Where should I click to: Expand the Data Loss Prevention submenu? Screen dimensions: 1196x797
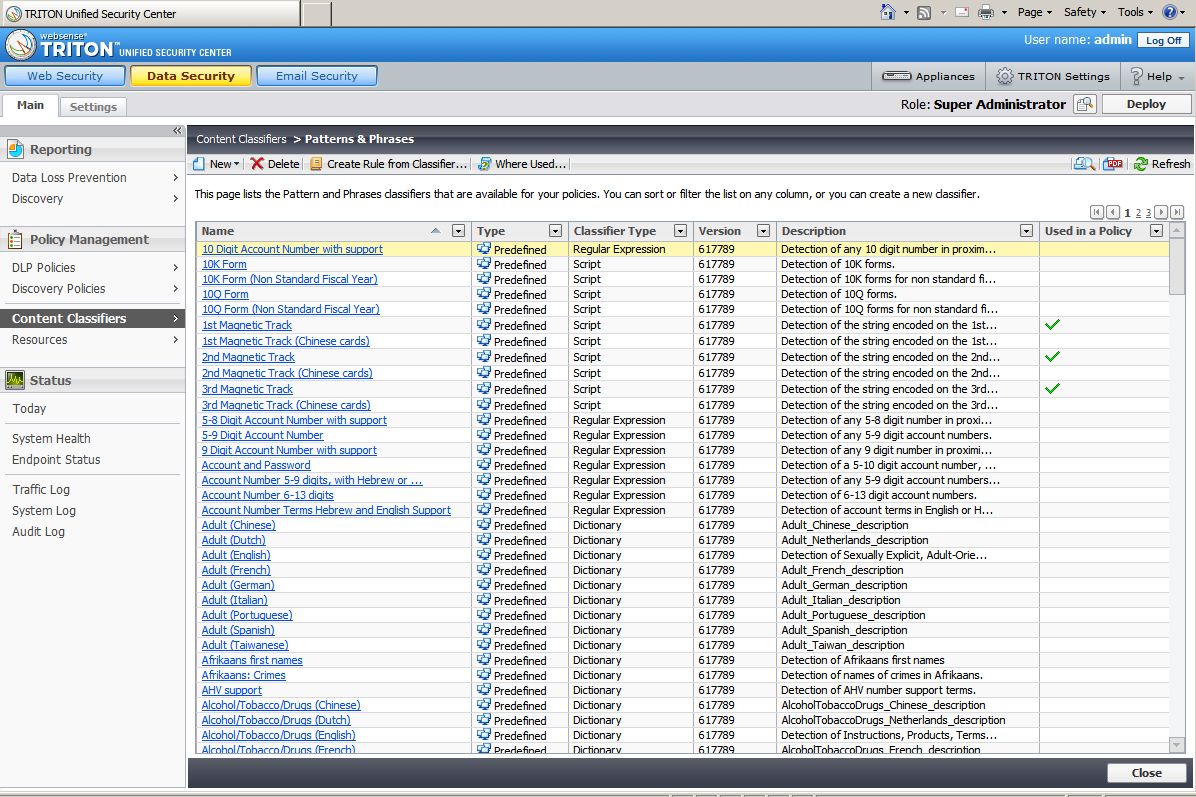tap(175, 178)
